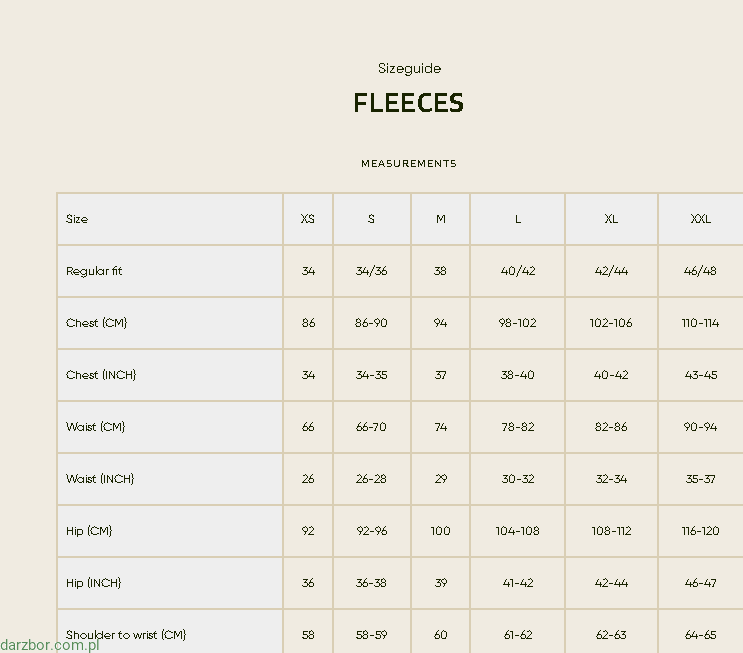Click the MEASUREMENTS label above the table

(x=408, y=163)
